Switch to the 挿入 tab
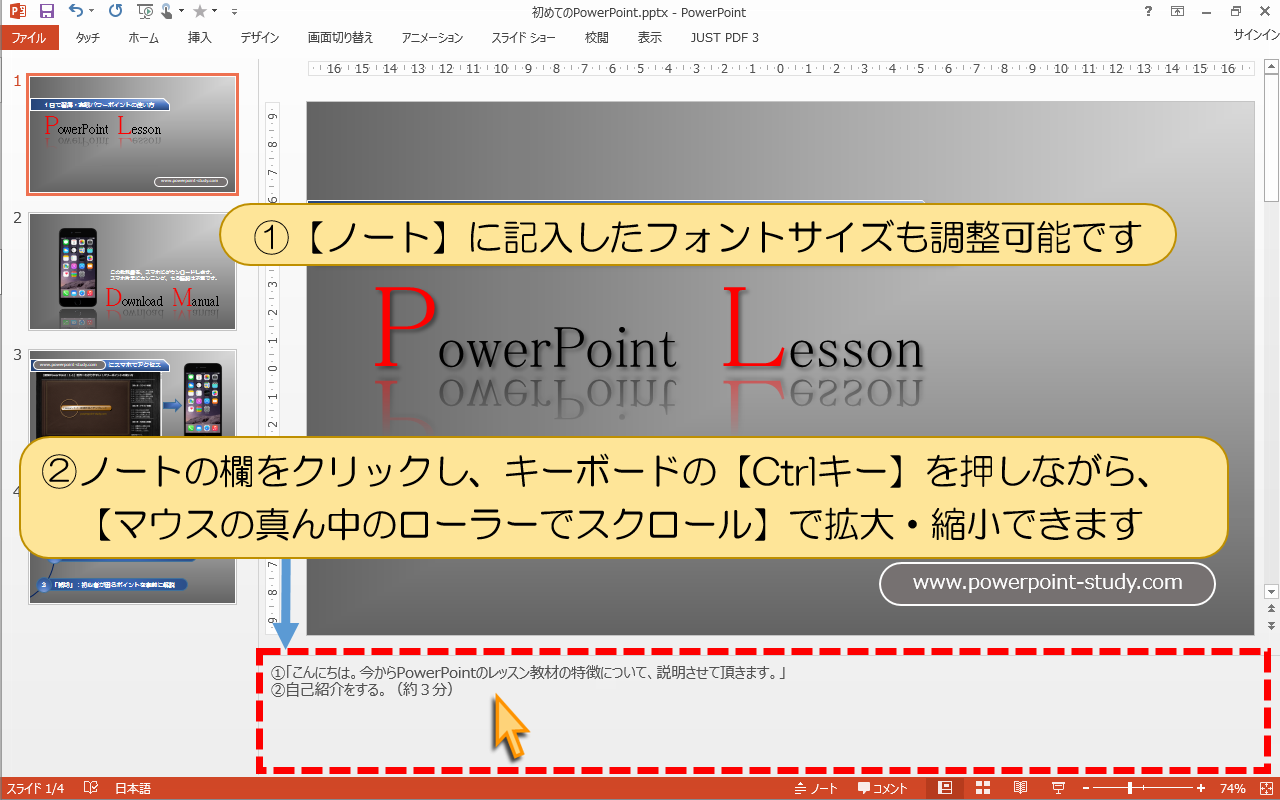 [x=200, y=37]
